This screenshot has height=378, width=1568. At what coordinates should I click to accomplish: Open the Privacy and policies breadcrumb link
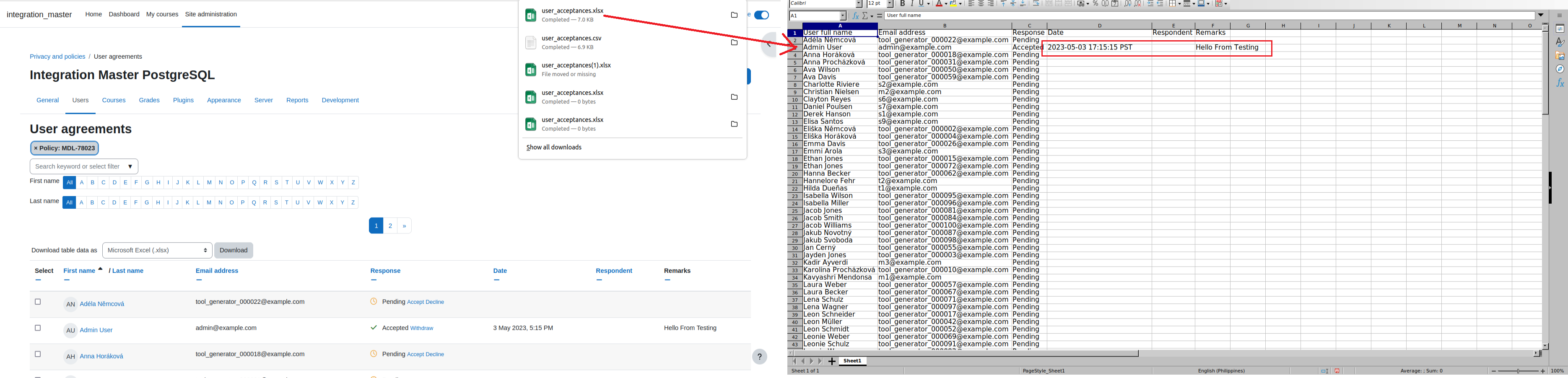tap(57, 57)
